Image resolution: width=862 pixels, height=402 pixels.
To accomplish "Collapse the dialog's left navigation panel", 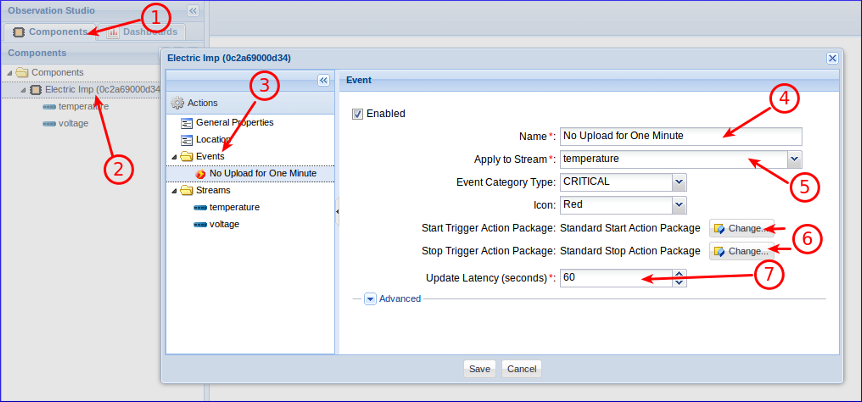I will click(323, 80).
